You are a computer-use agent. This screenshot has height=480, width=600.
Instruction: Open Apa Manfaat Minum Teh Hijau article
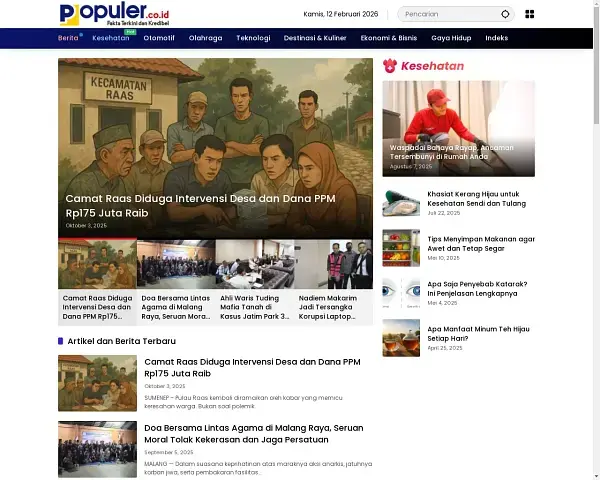click(x=477, y=333)
